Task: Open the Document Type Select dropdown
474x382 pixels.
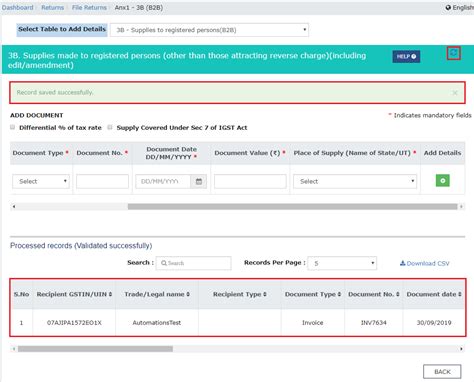Action: 41,181
